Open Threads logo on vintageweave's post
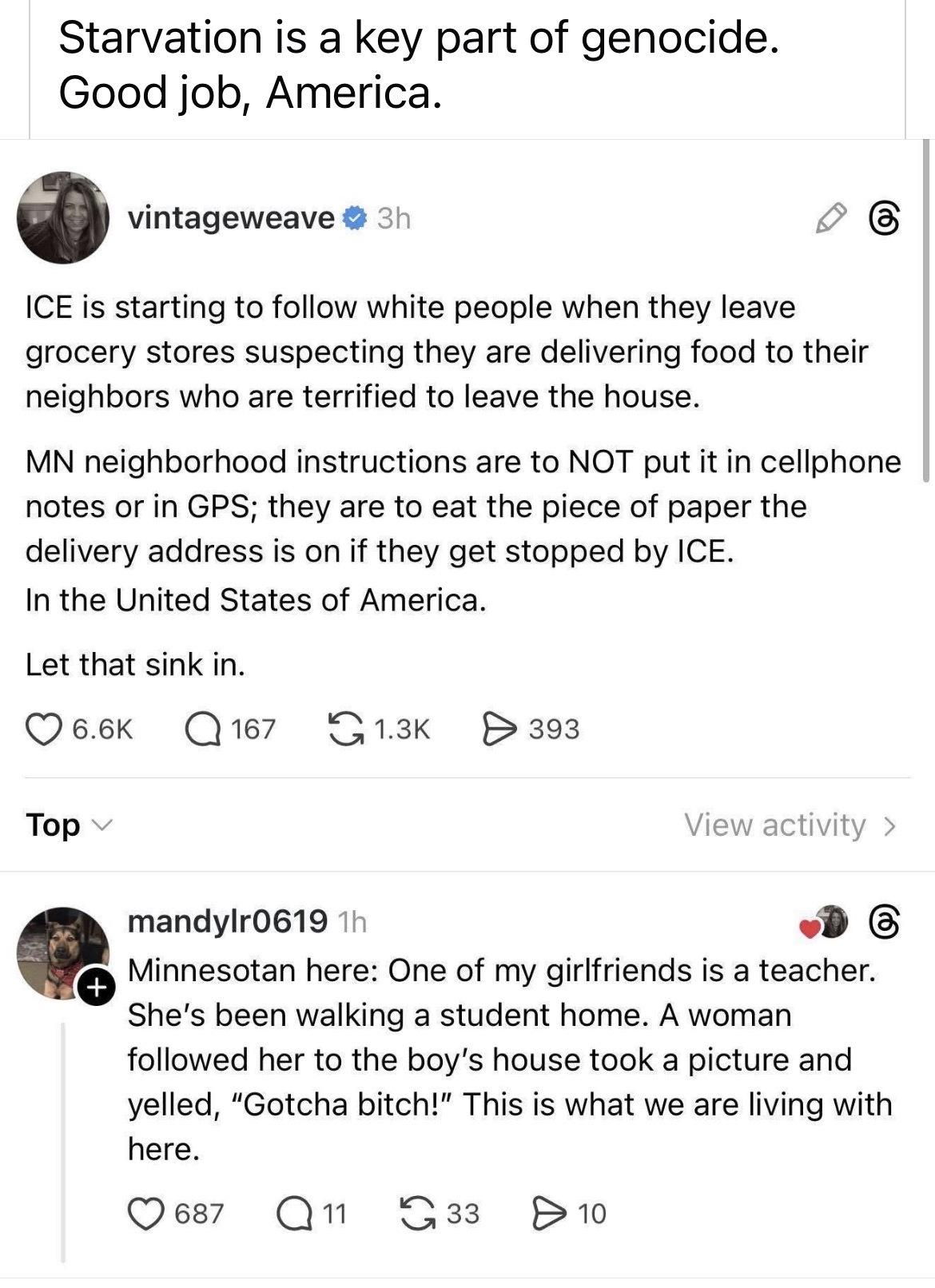The image size is (935, 1288). coord(885,217)
